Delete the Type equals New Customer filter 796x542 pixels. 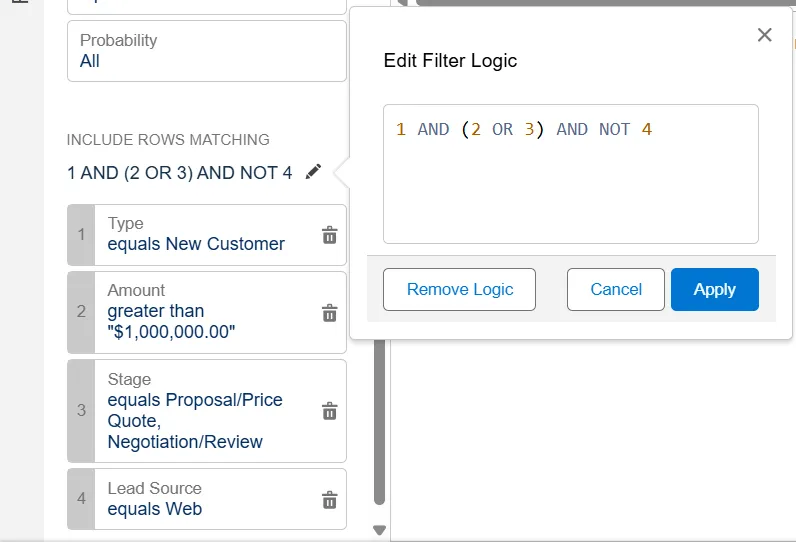[329, 235]
